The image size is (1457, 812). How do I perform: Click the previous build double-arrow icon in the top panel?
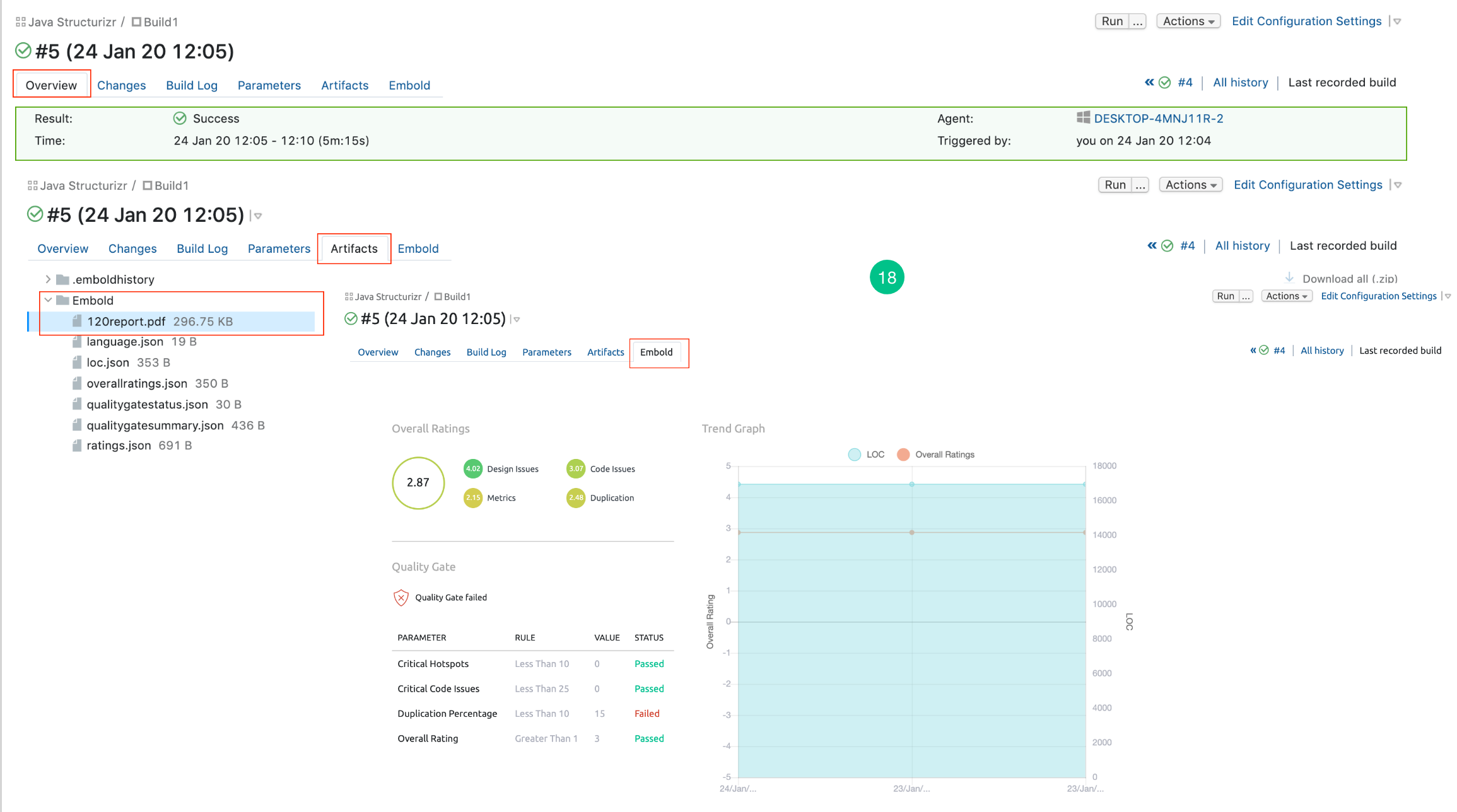(1149, 83)
